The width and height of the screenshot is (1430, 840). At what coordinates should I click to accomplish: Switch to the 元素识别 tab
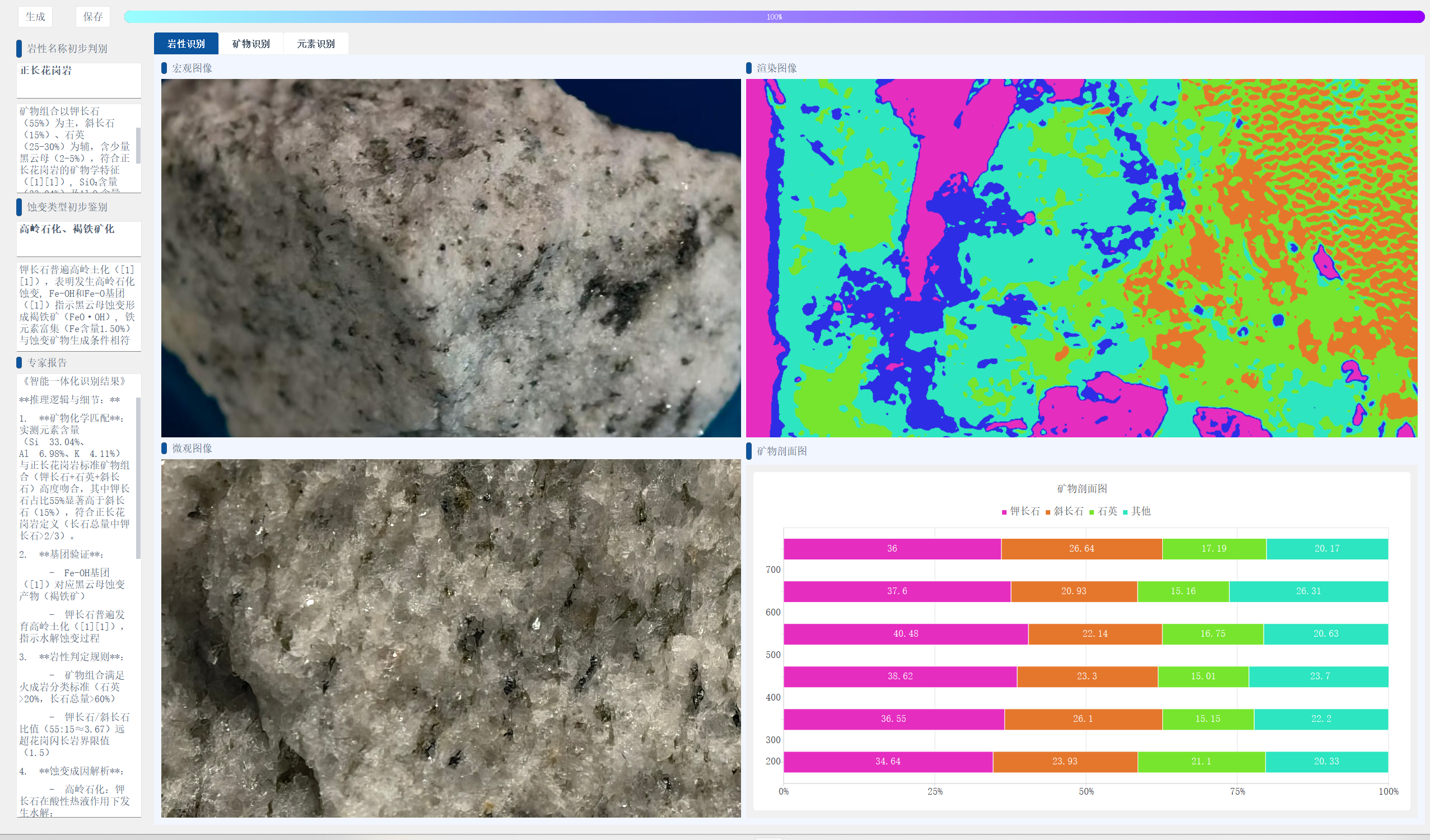pyautogui.click(x=315, y=44)
